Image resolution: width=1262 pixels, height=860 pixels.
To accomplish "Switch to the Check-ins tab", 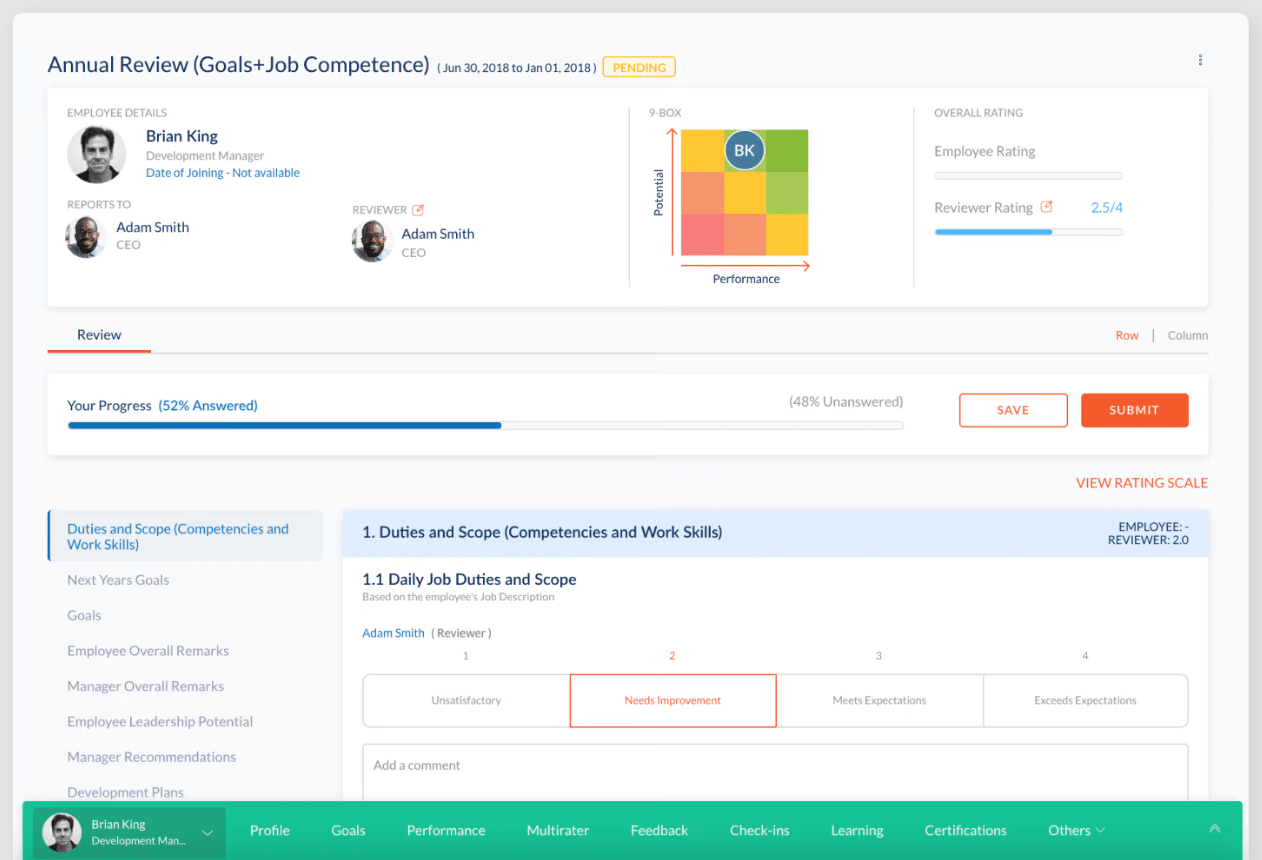I will 759,830.
